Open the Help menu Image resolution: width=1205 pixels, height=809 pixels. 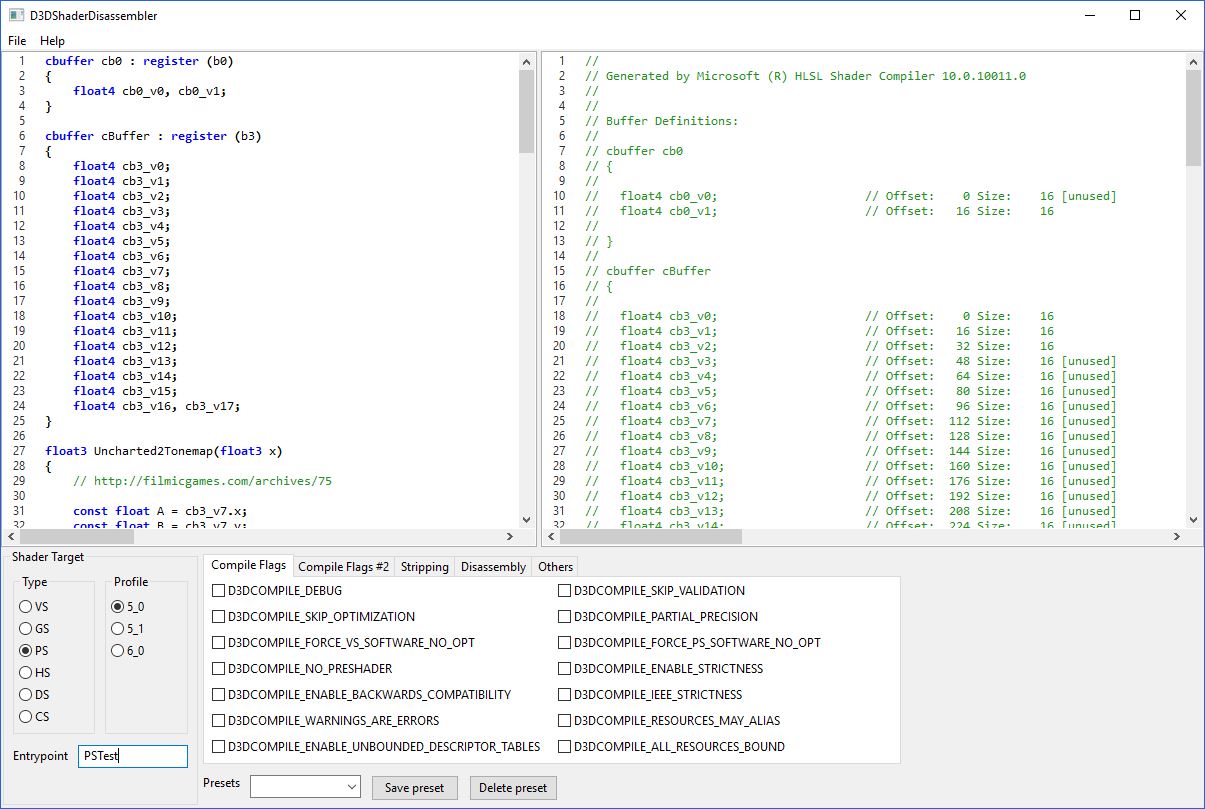pyautogui.click(x=53, y=41)
